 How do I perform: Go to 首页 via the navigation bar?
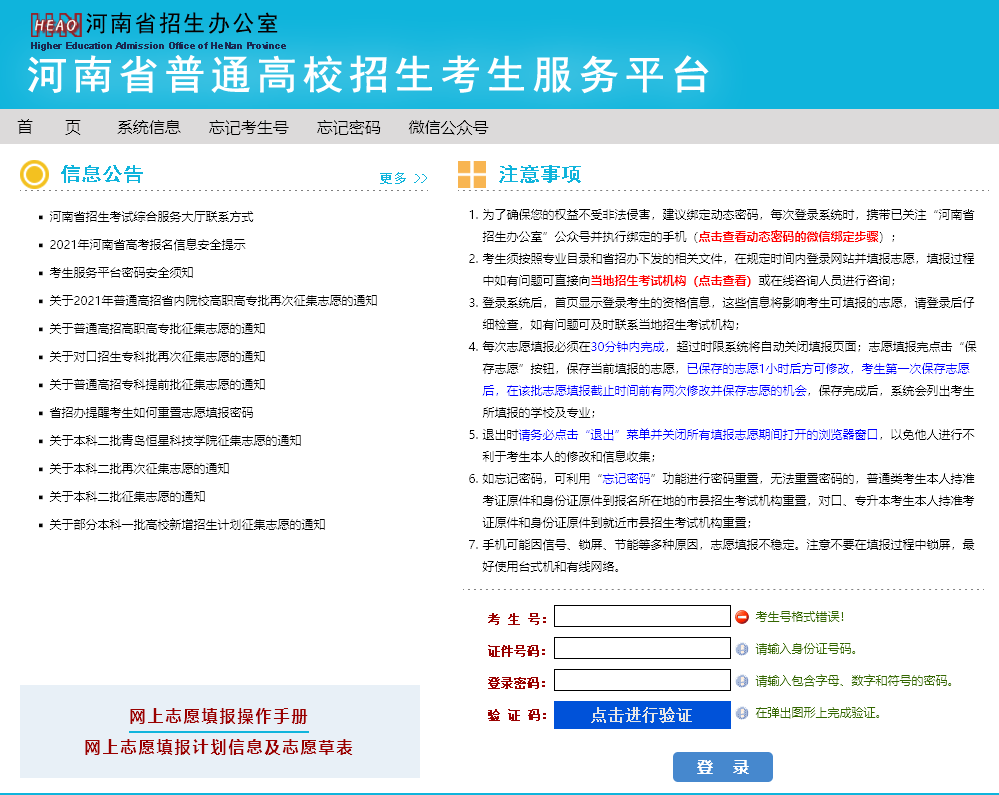tap(50, 128)
